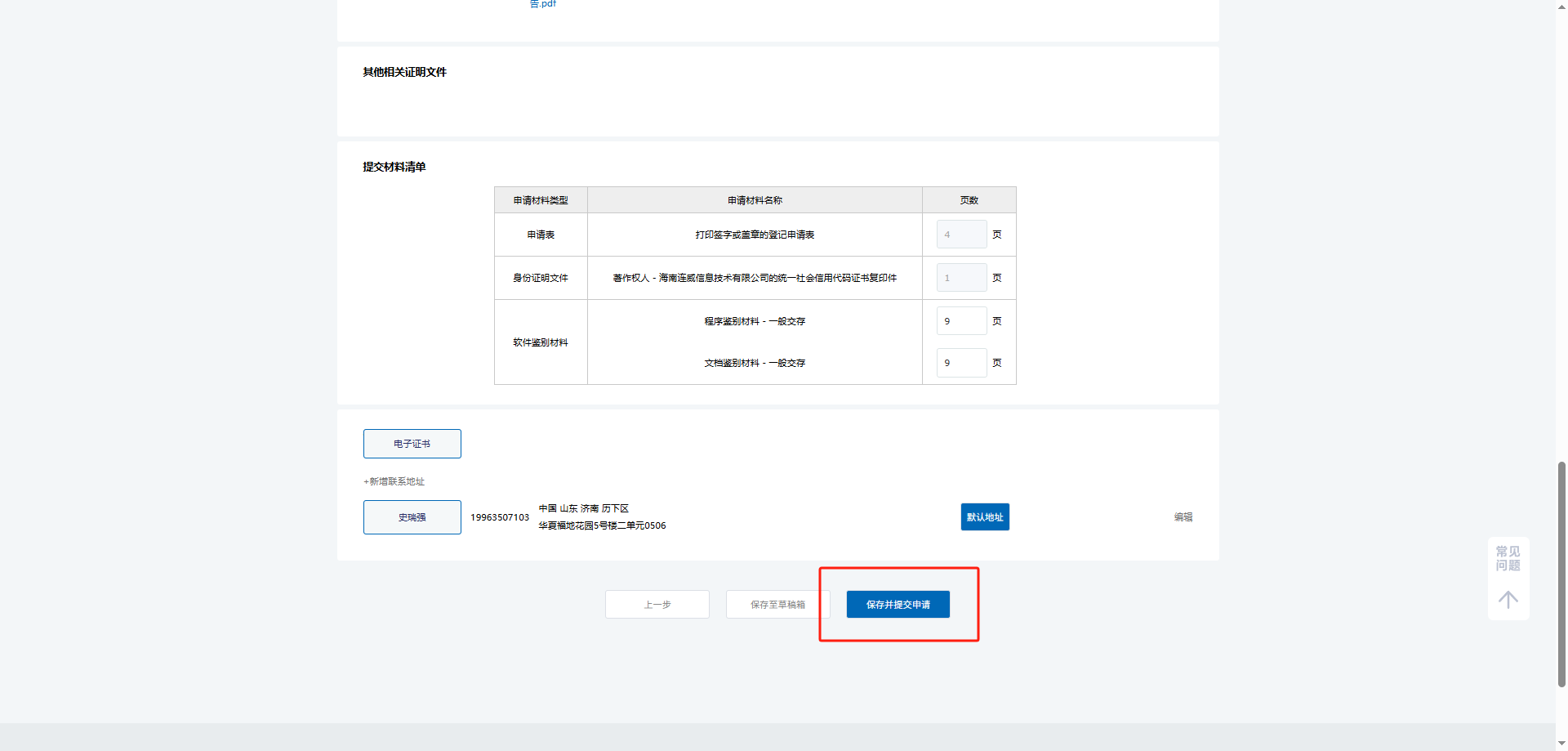Click the 申请表 page count field
The width and height of the screenshot is (1568, 751).
point(961,235)
